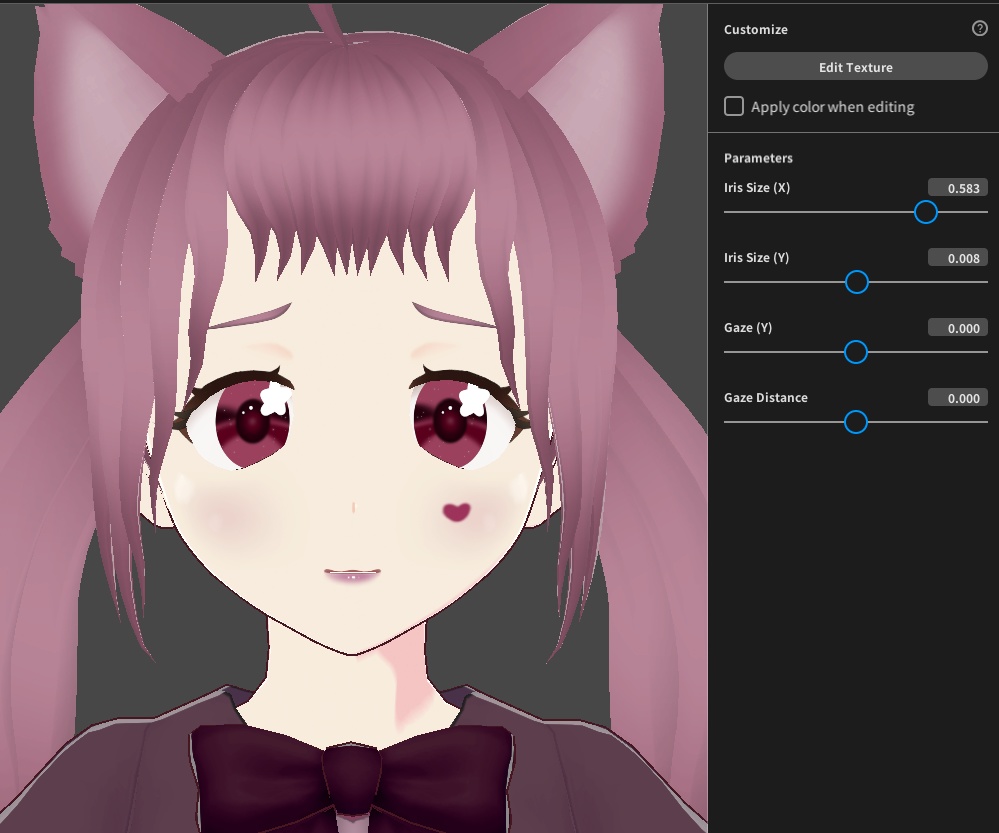Image resolution: width=999 pixels, height=833 pixels.
Task: Click the Customize panel header
Action: 755,29
